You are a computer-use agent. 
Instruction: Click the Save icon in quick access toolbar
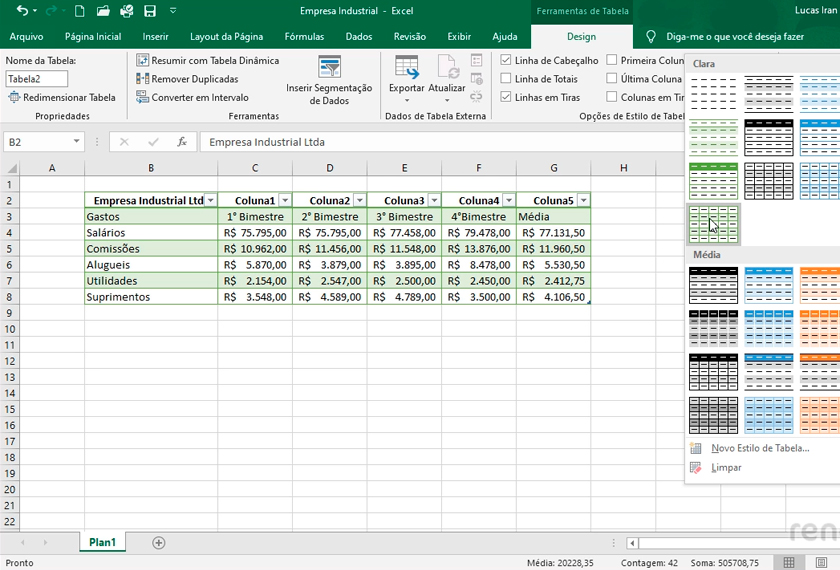(150, 11)
